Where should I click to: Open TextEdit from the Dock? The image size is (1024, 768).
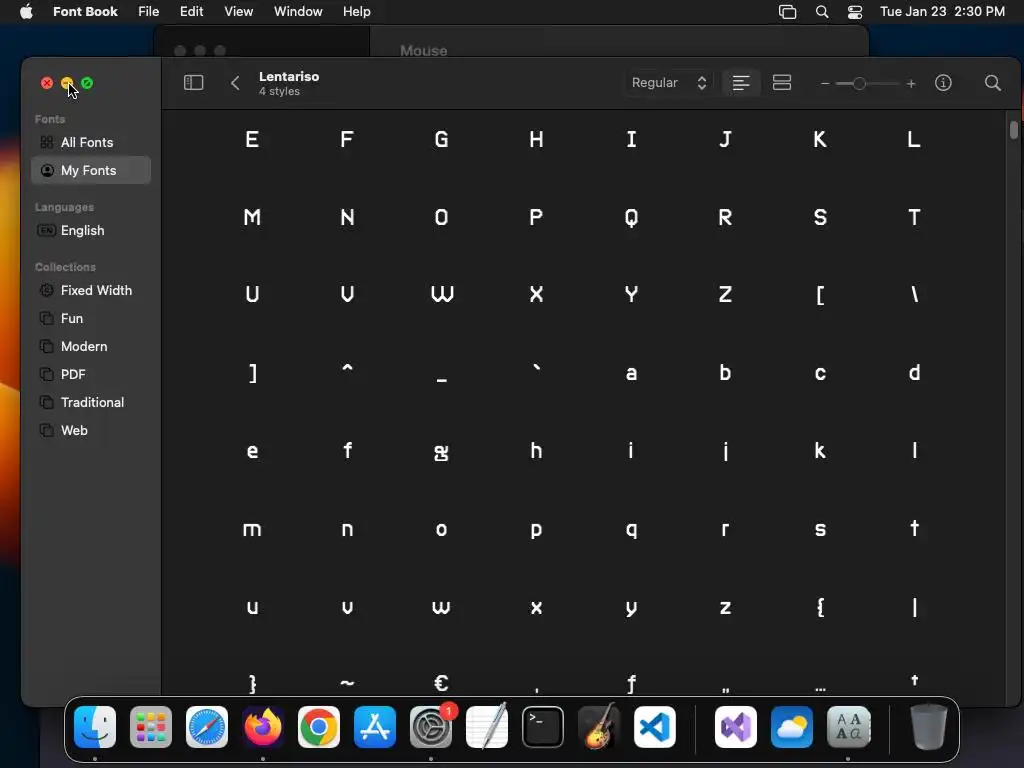[x=487, y=727]
